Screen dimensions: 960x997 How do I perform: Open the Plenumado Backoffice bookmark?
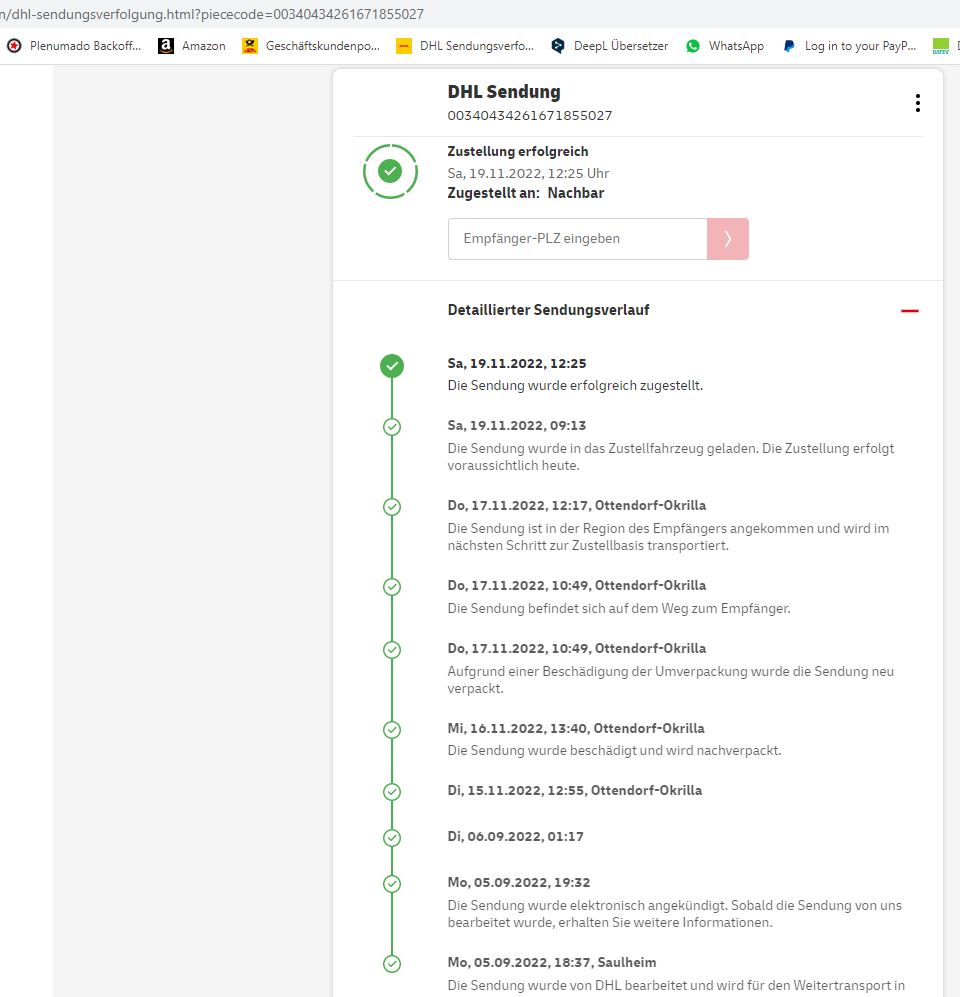(x=74, y=46)
